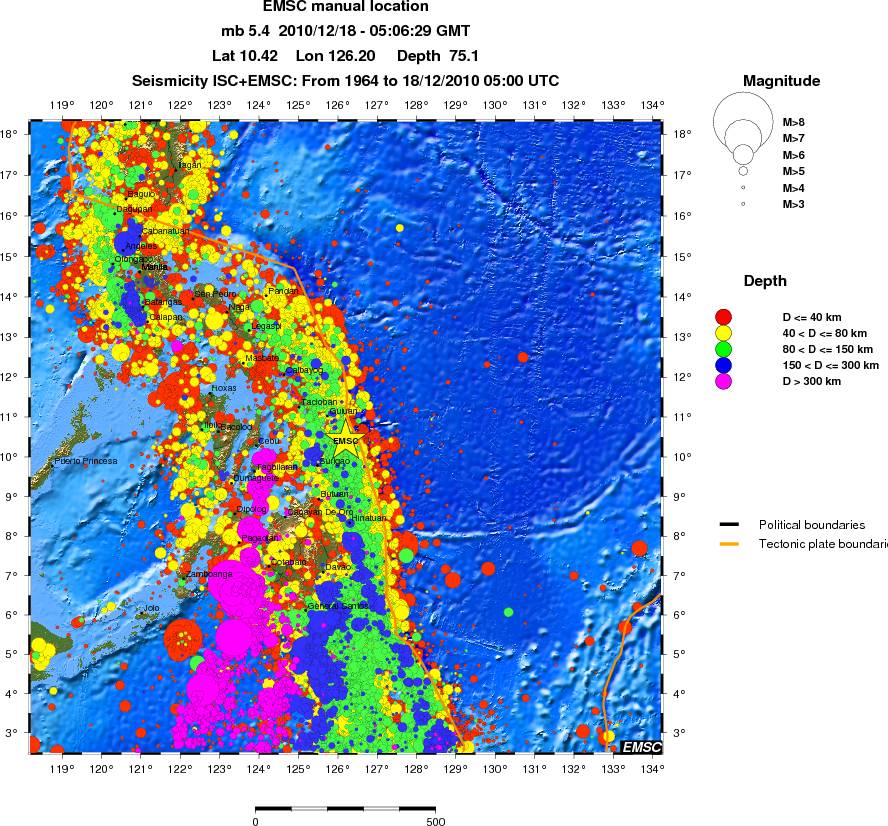Click the Dagupan city label

[134, 209]
